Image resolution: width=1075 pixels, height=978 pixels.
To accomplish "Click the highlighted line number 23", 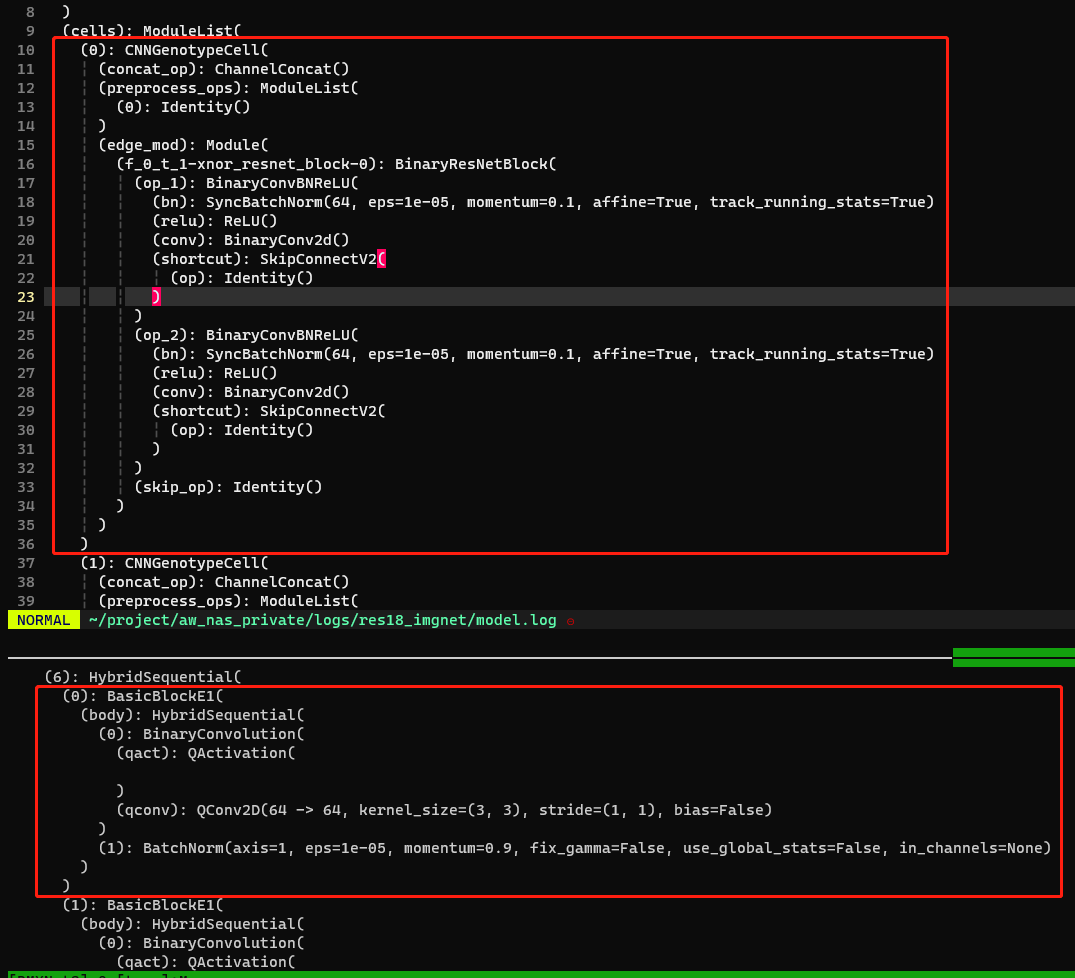I will click(x=26, y=297).
